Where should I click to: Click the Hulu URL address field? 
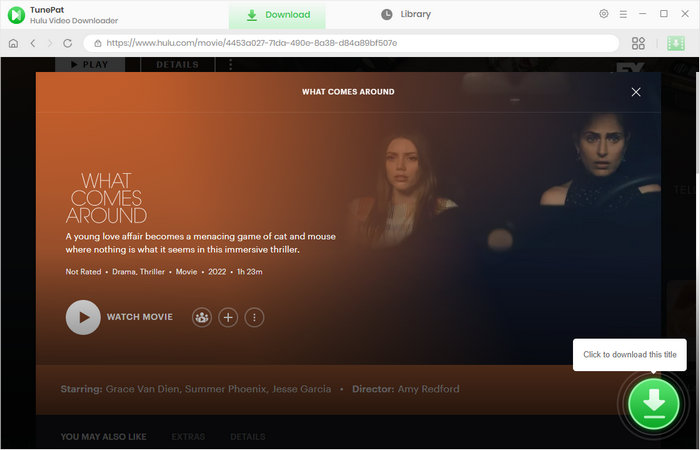tap(351, 43)
